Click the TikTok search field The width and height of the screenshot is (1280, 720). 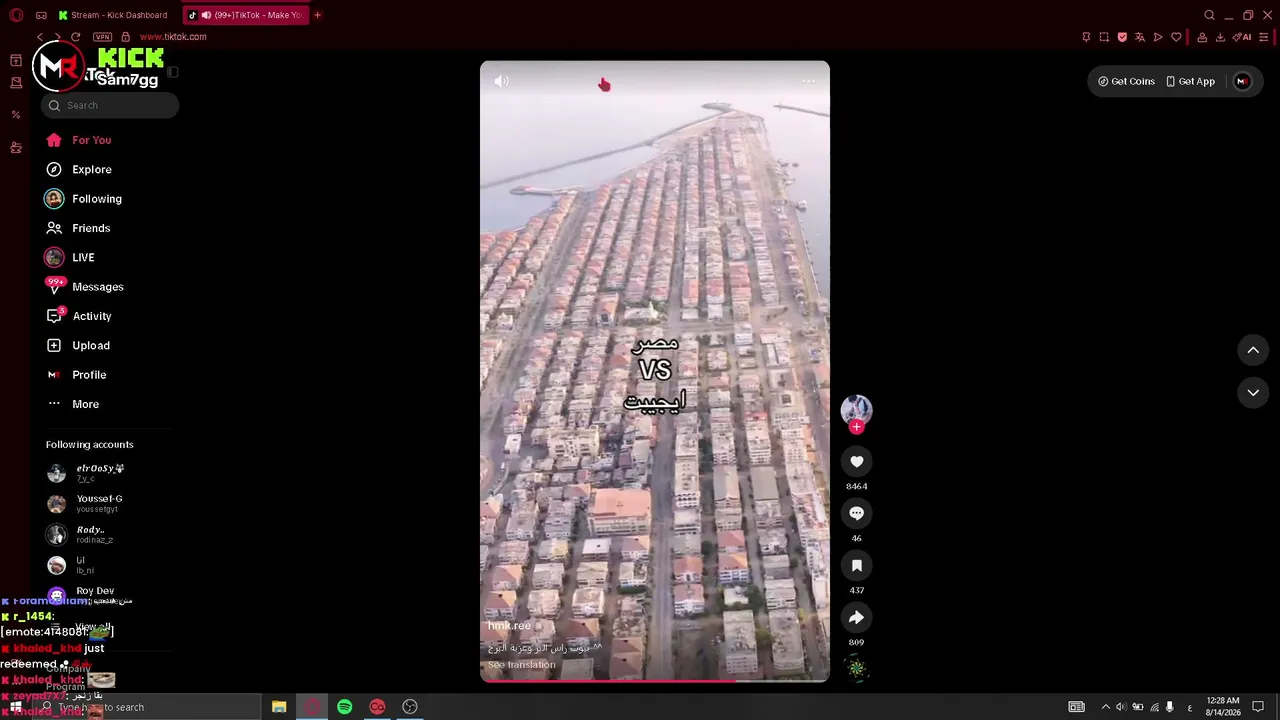point(110,105)
